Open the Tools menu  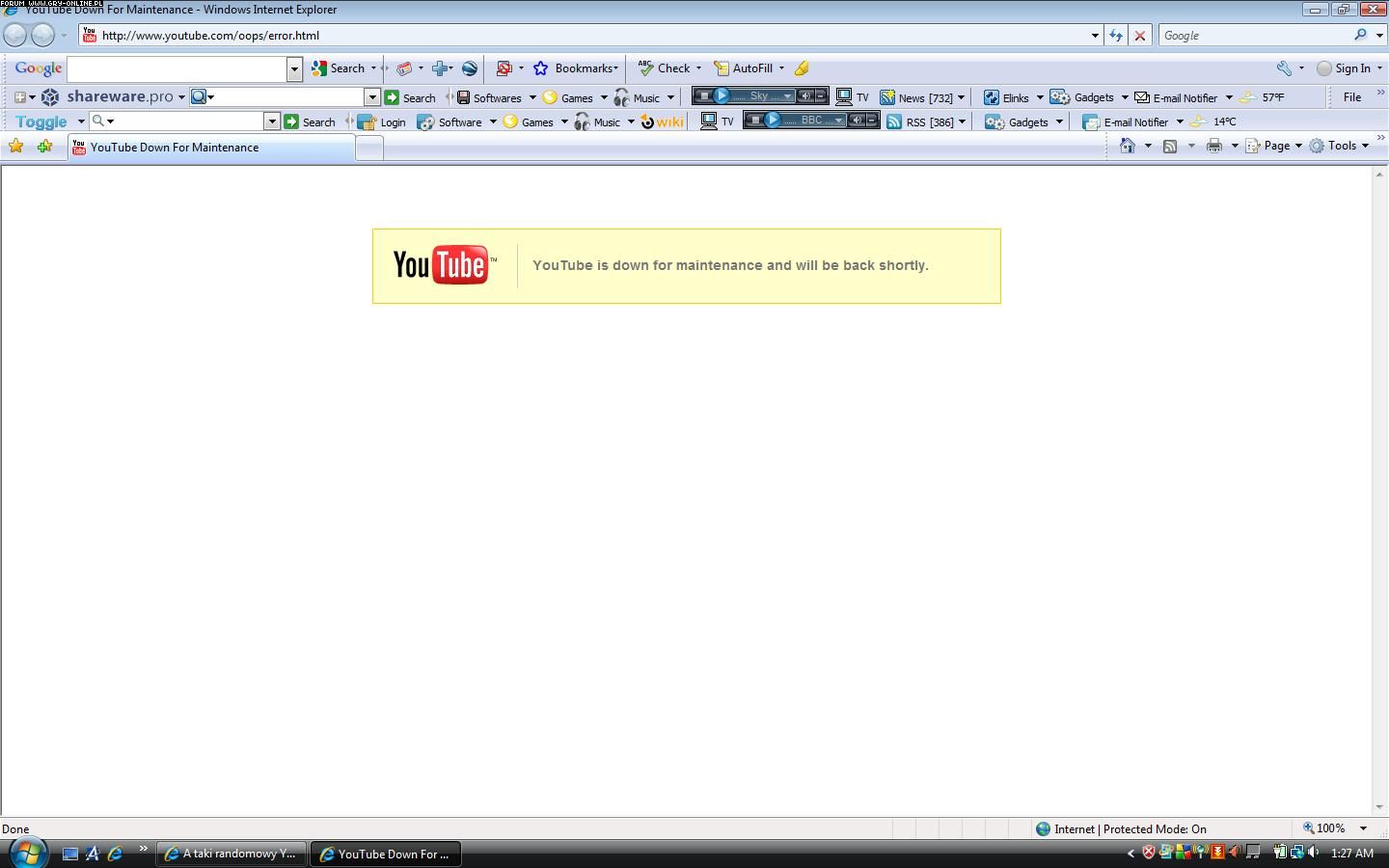pos(1339,146)
